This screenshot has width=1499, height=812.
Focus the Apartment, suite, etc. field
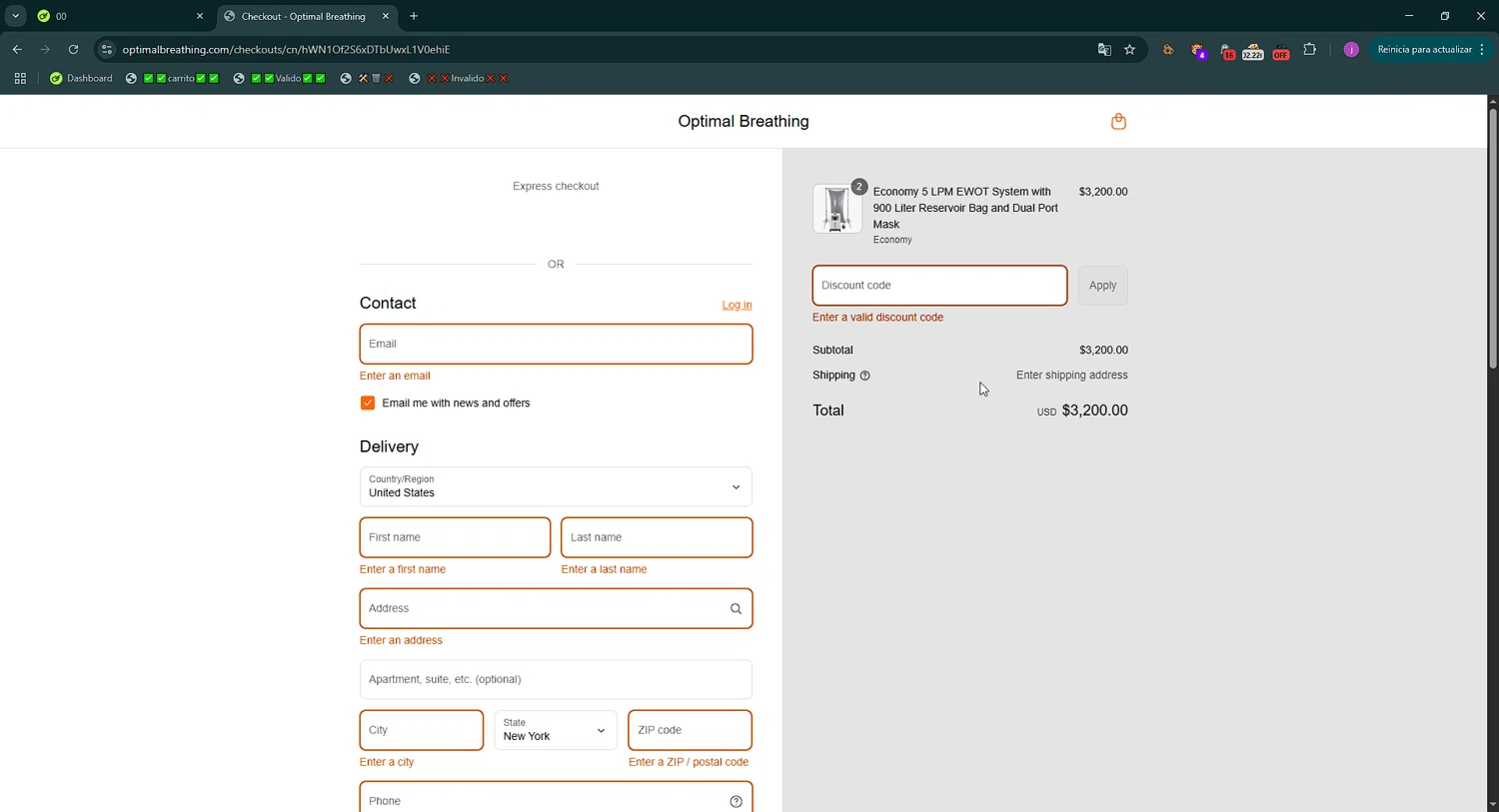pos(556,679)
